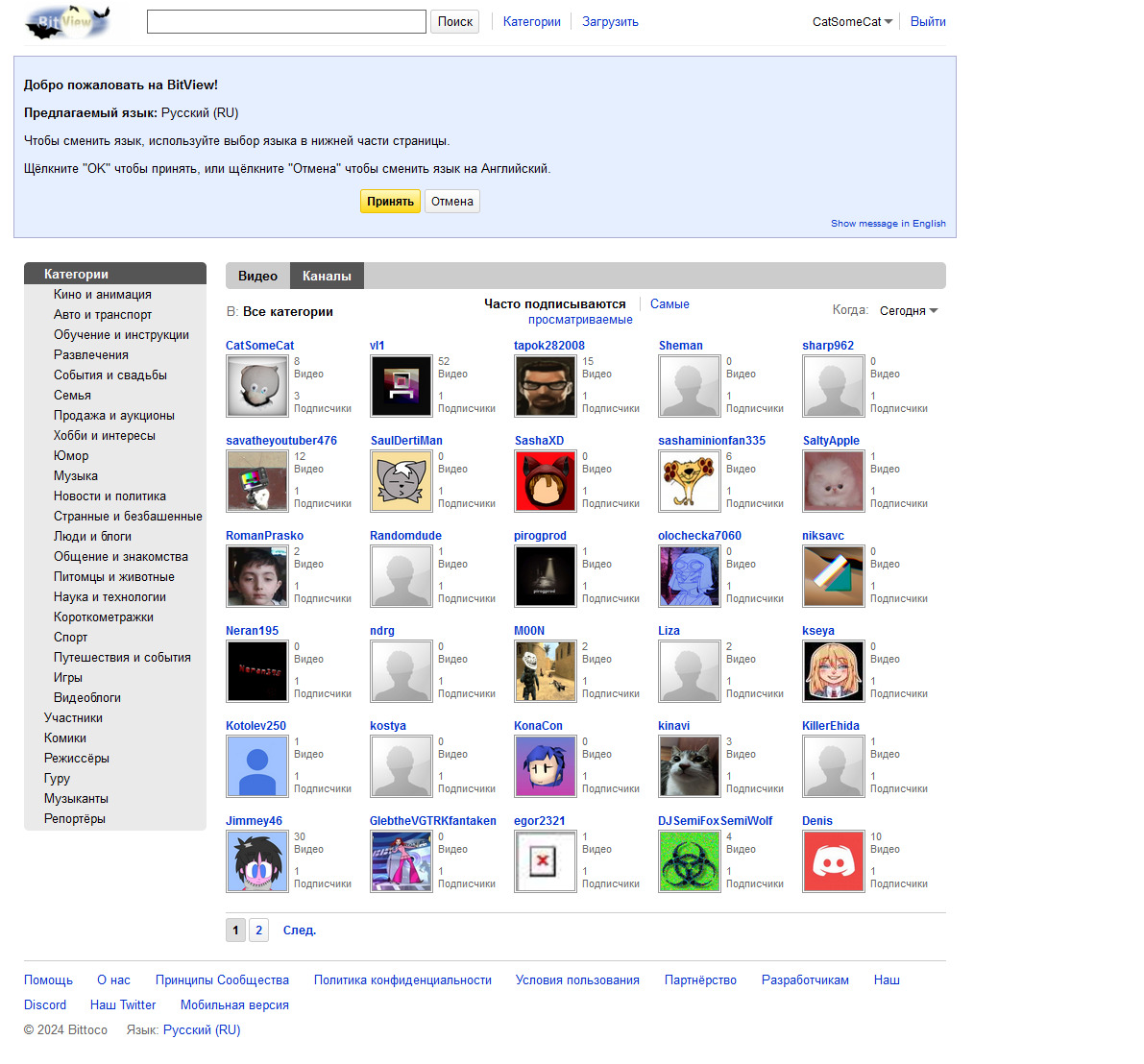Open Мобильная версия footer link
This screenshot has width=1144, height=1064.
[234, 1004]
